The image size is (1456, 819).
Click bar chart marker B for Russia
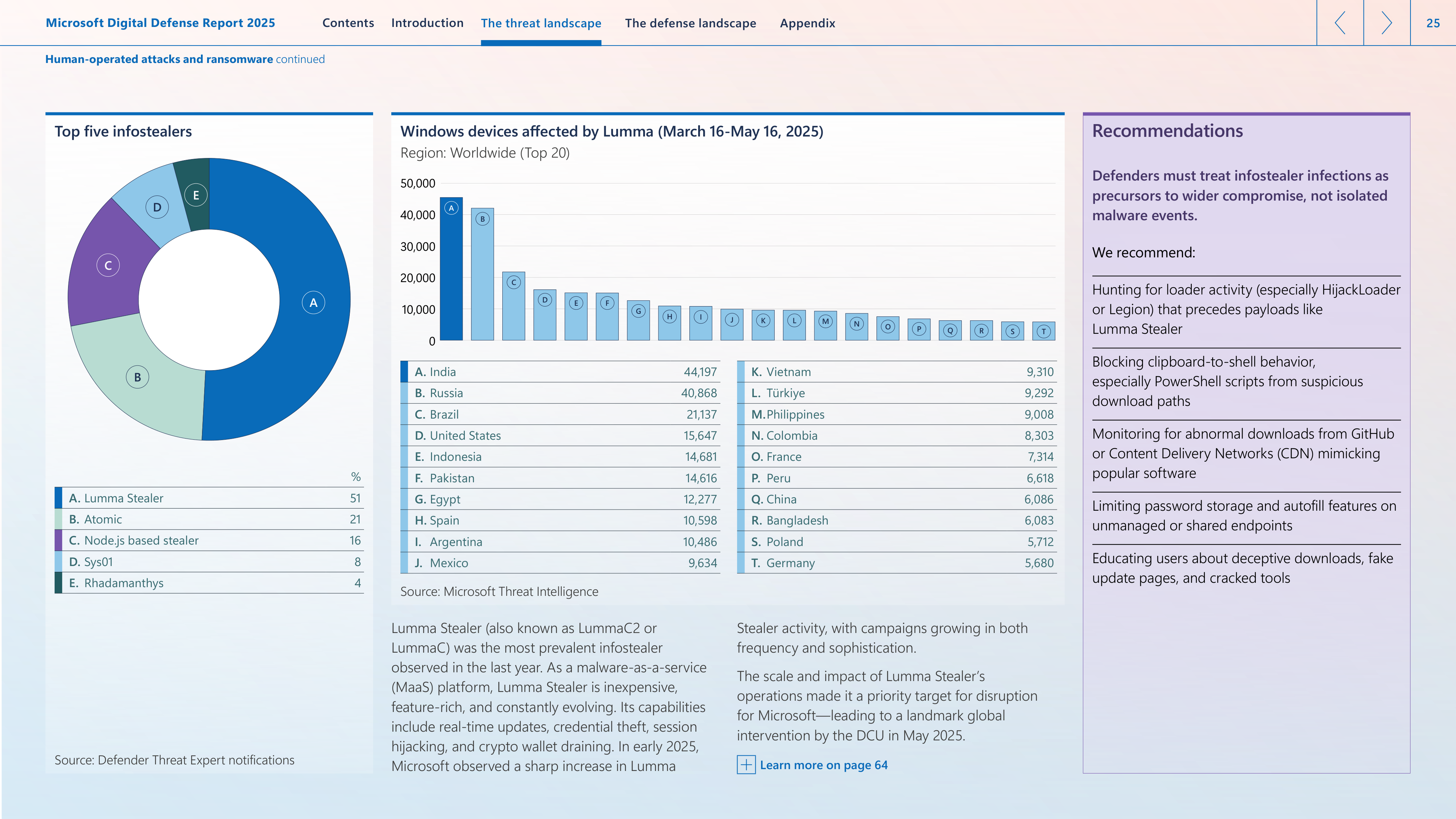coord(482,219)
